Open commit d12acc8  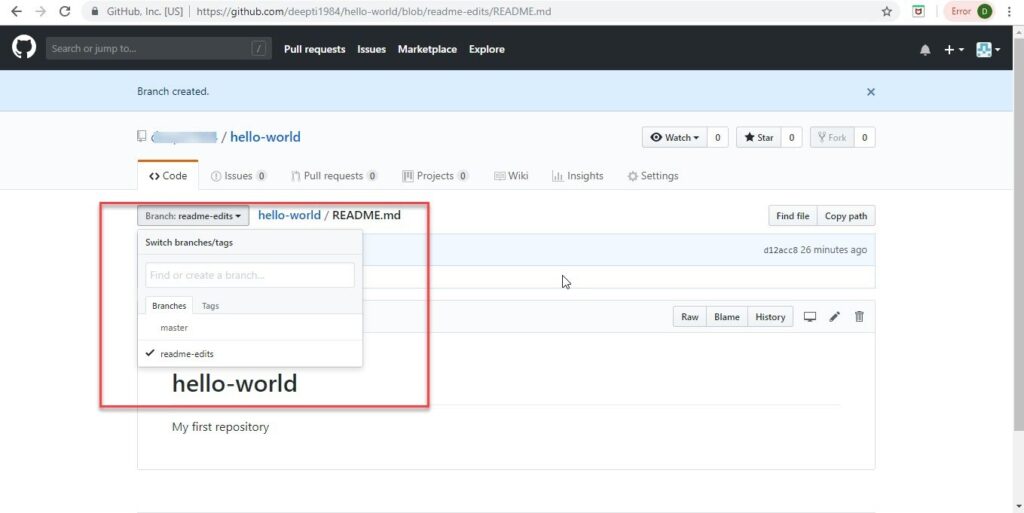coord(780,250)
